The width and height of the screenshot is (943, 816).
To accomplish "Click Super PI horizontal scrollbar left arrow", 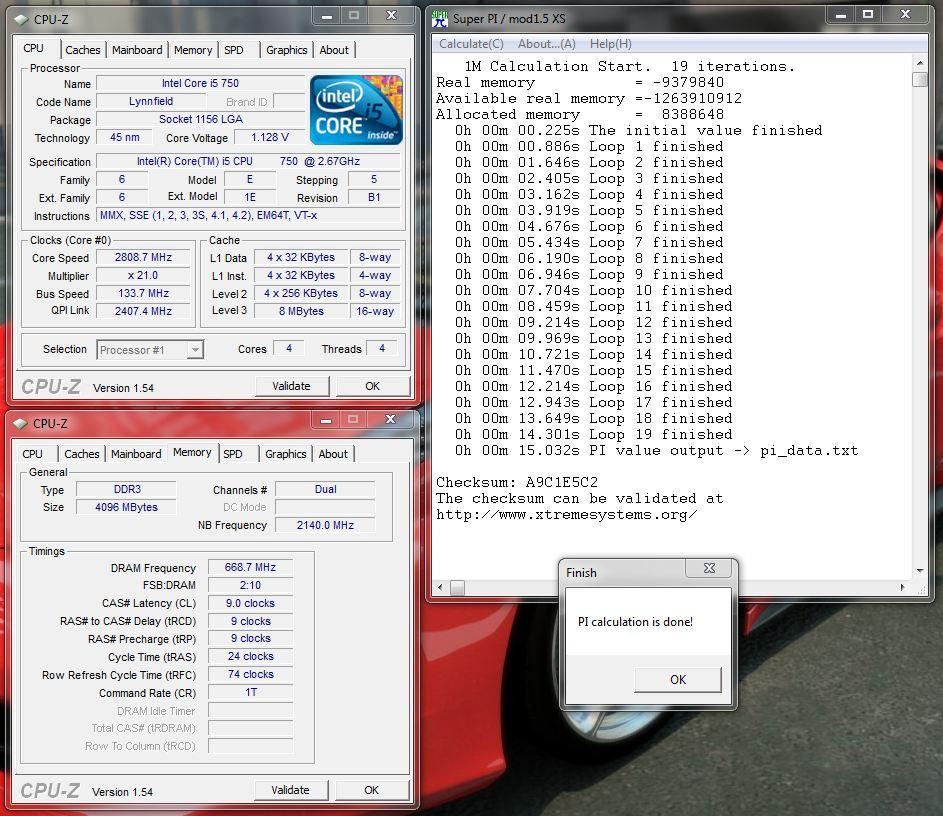I will click(x=441, y=587).
